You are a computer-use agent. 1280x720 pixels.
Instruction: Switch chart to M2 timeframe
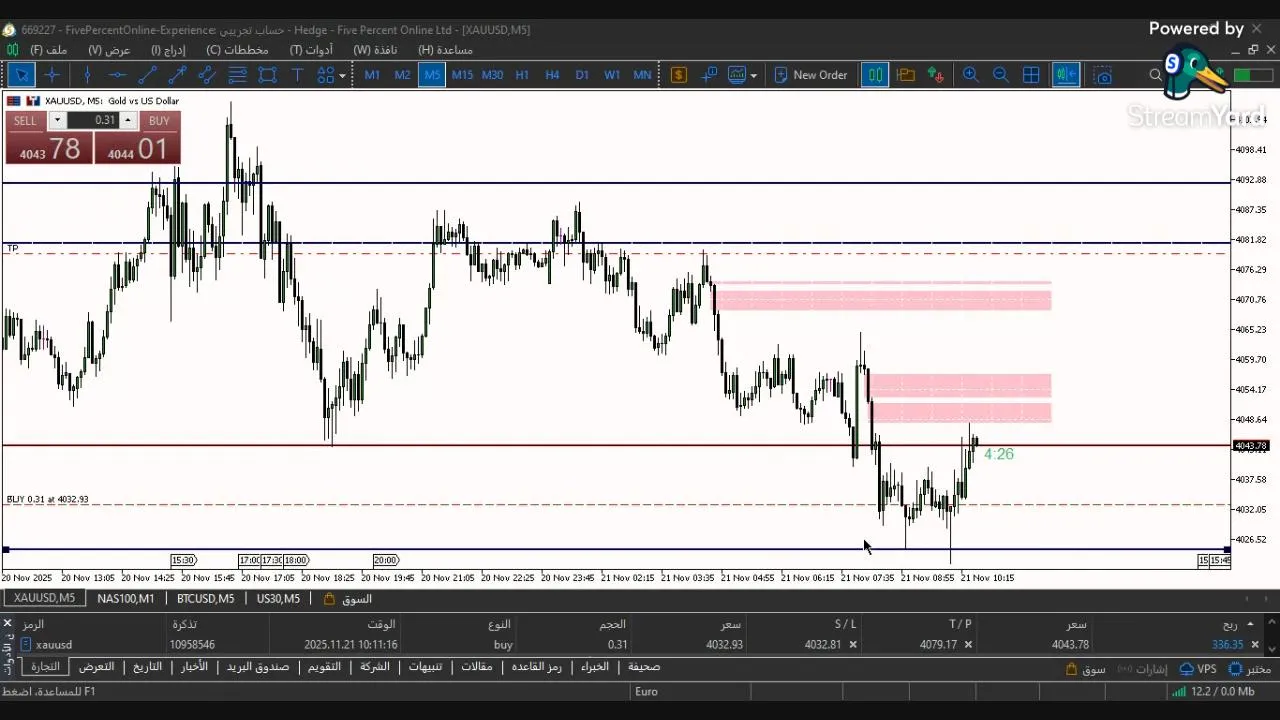(x=402, y=75)
